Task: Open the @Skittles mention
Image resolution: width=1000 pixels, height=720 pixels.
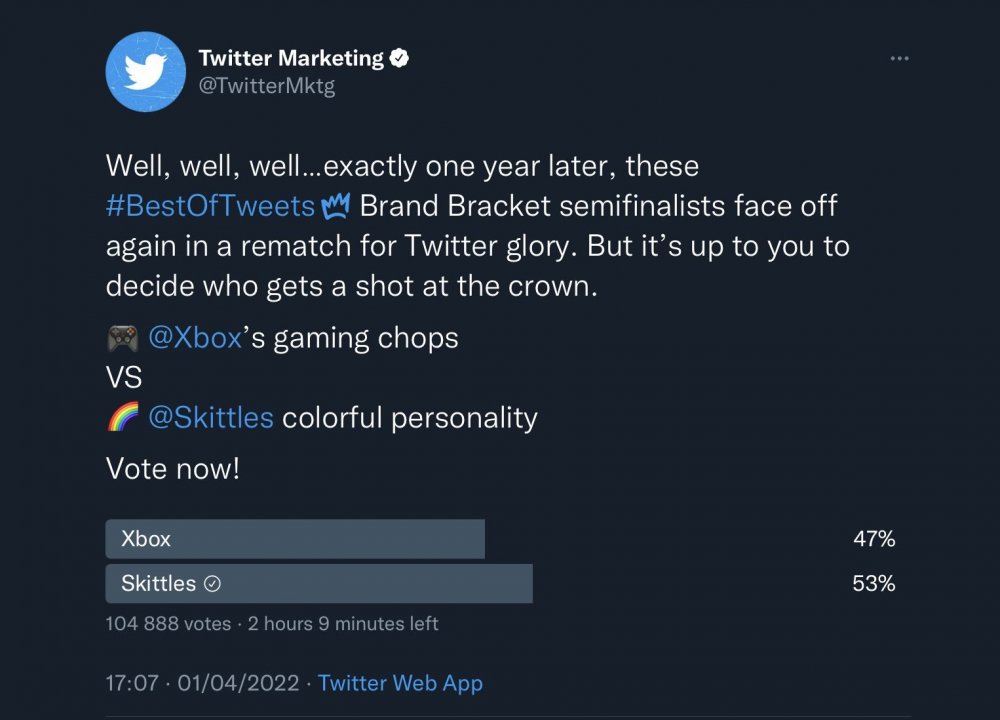Action: pyautogui.click(x=211, y=417)
